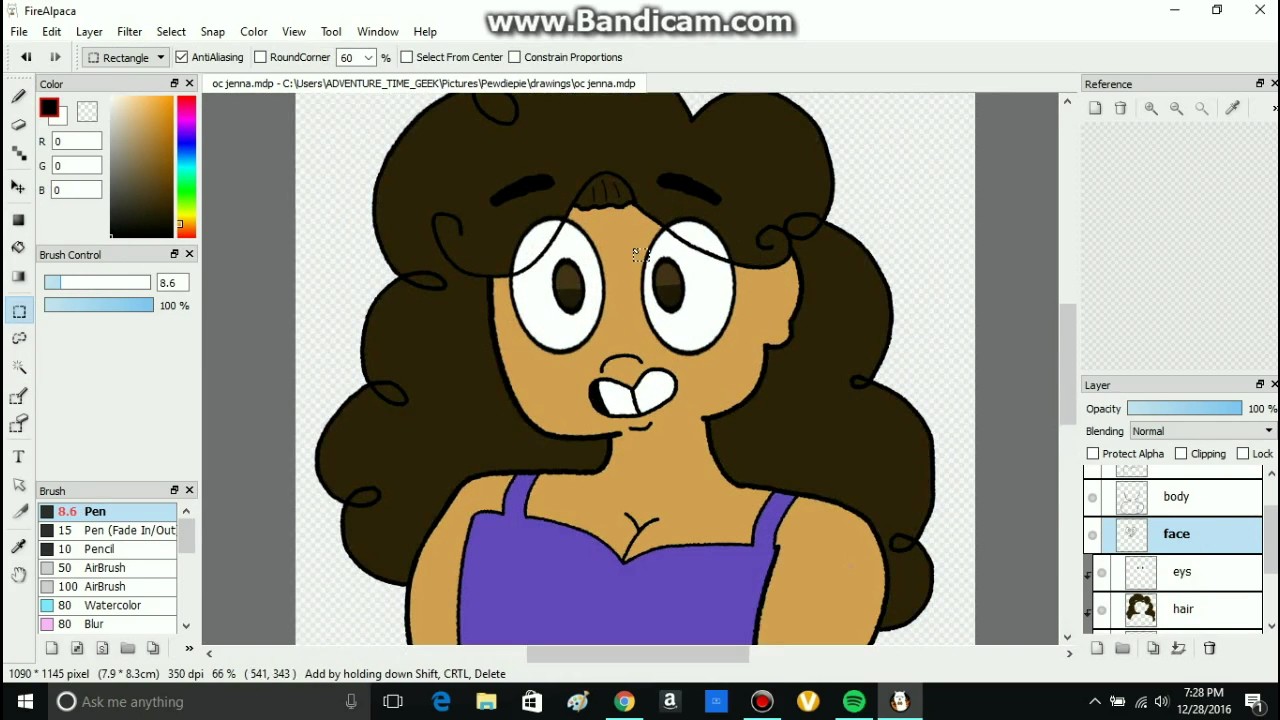Click the add brush folder icon
The height and width of the screenshot is (720, 1280).
(127, 648)
